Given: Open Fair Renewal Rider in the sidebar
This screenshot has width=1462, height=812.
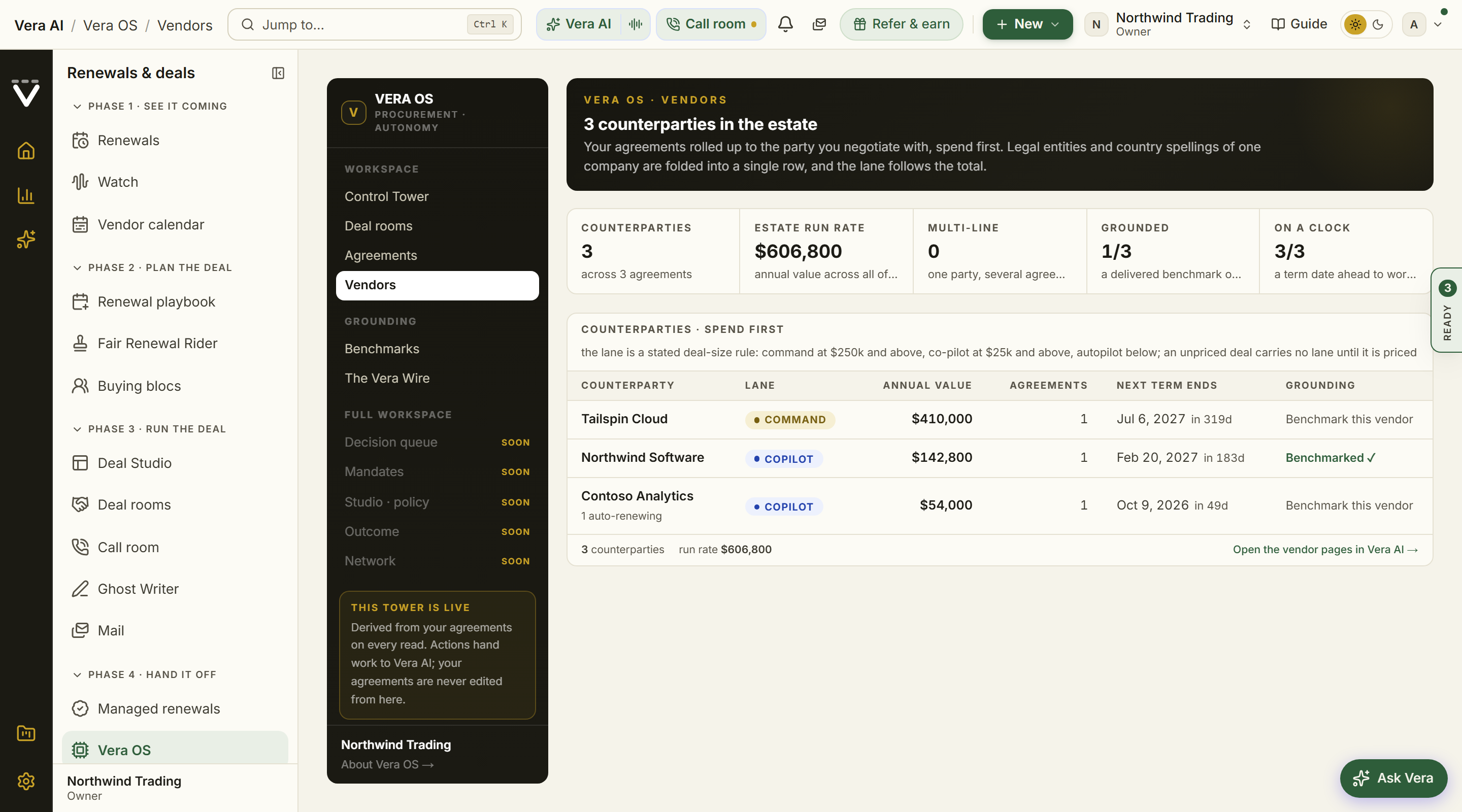Looking at the screenshot, I should pos(175,343).
